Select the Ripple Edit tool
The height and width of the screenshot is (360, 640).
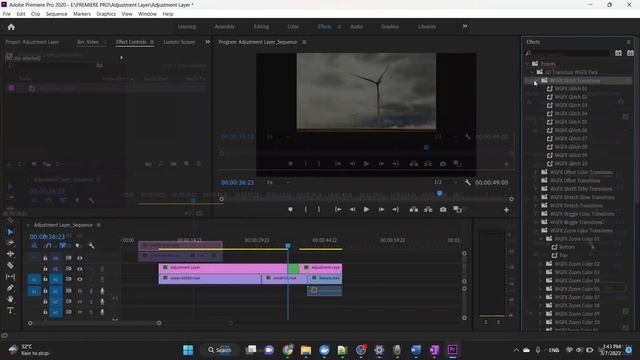point(11,254)
